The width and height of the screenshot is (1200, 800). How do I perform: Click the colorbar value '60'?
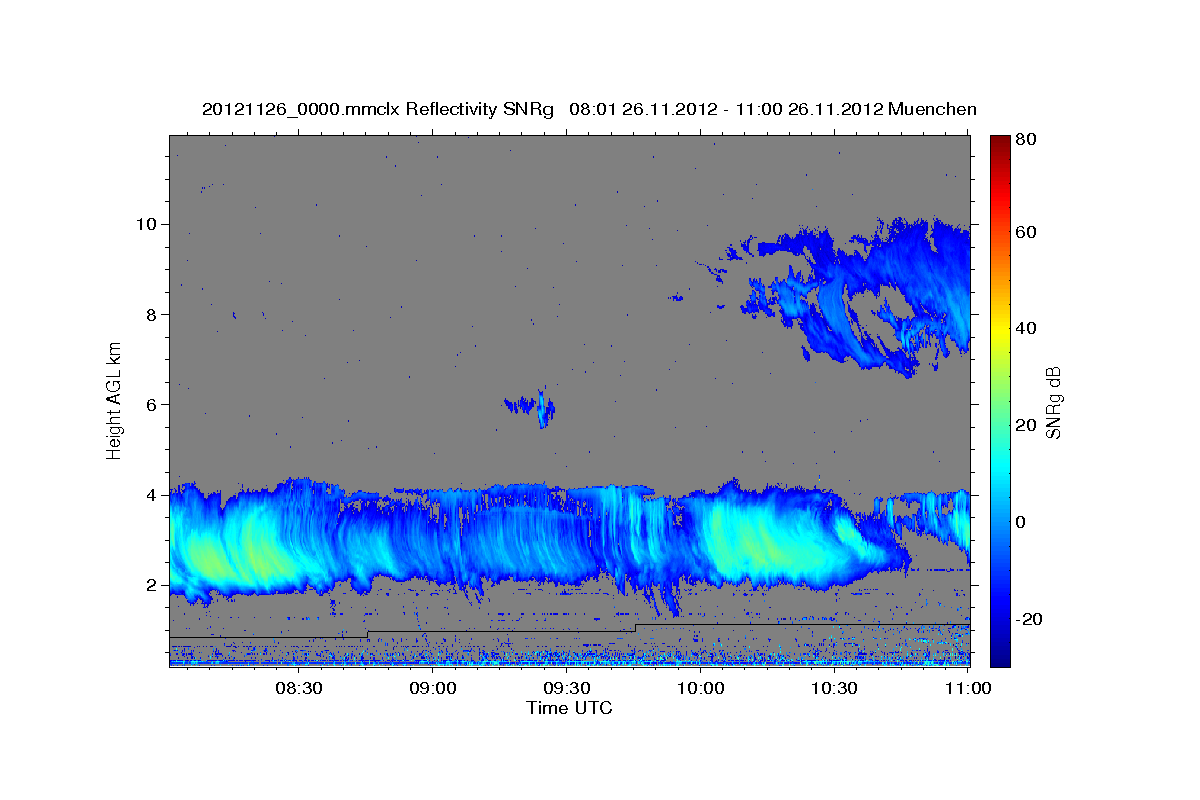click(x=1027, y=232)
